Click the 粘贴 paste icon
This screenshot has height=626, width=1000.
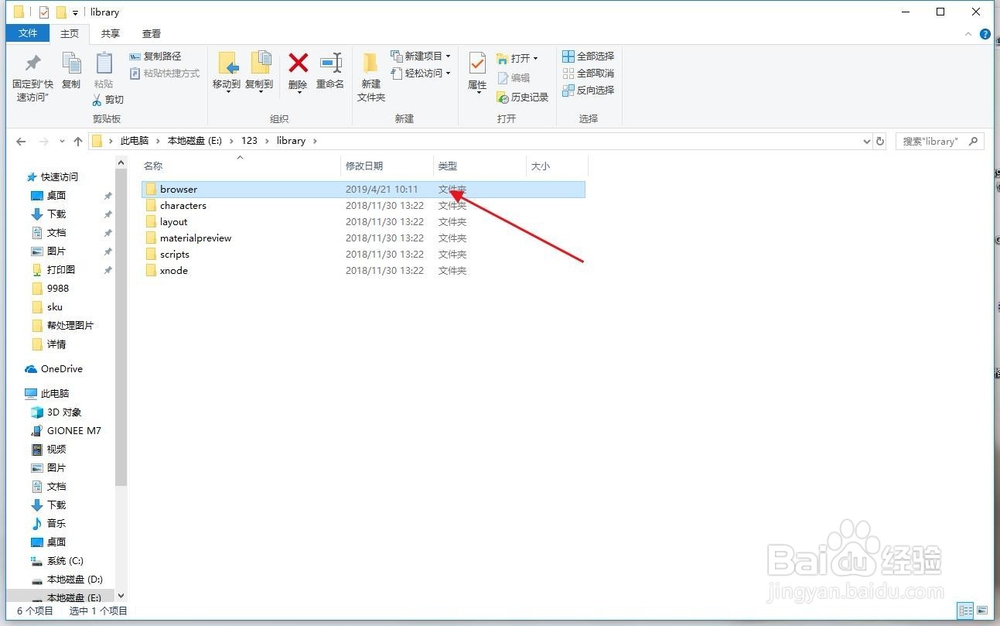click(x=103, y=64)
